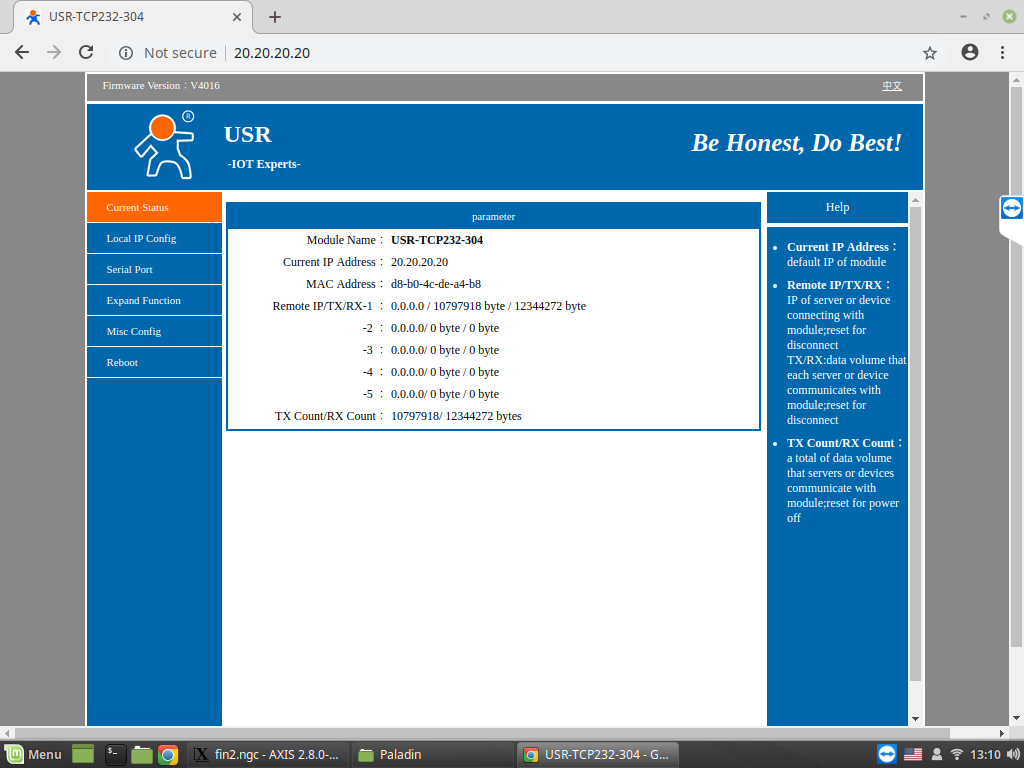Click Be Honest, Do Best! slogan
This screenshot has width=1024, height=768.
click(797, 143)
